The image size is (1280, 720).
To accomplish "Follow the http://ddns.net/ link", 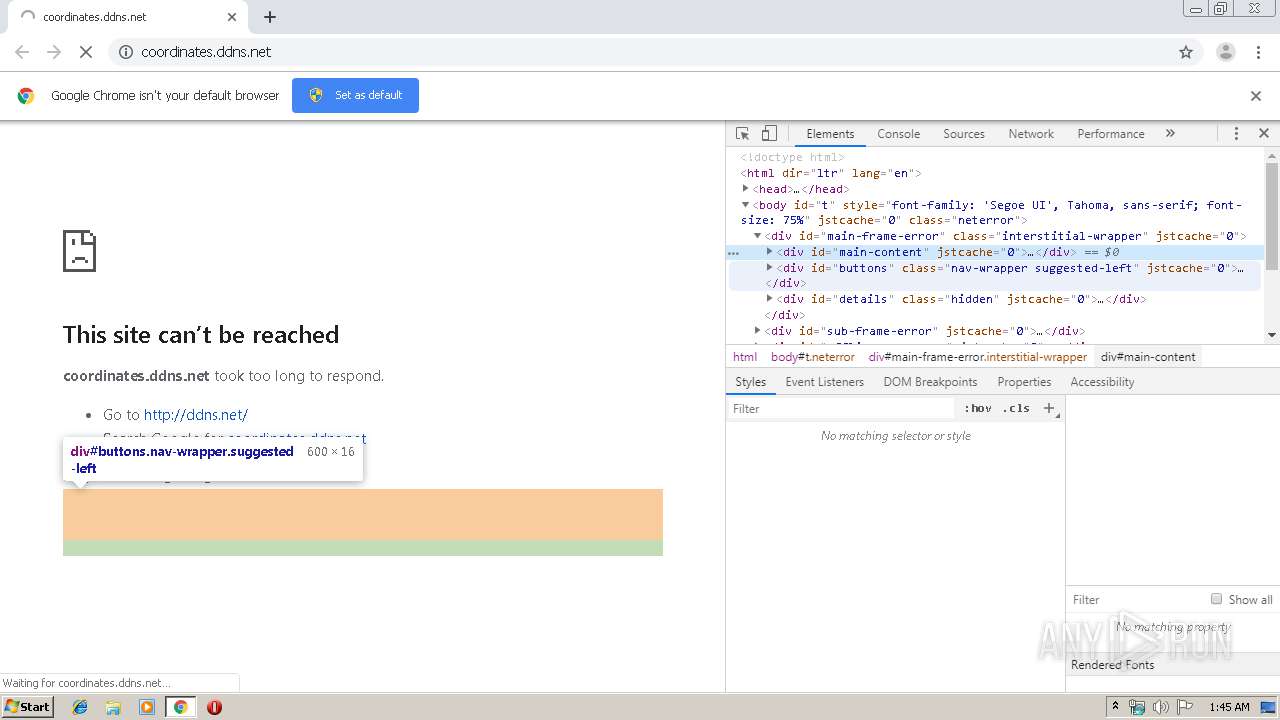I will click(x=196, y=414).
